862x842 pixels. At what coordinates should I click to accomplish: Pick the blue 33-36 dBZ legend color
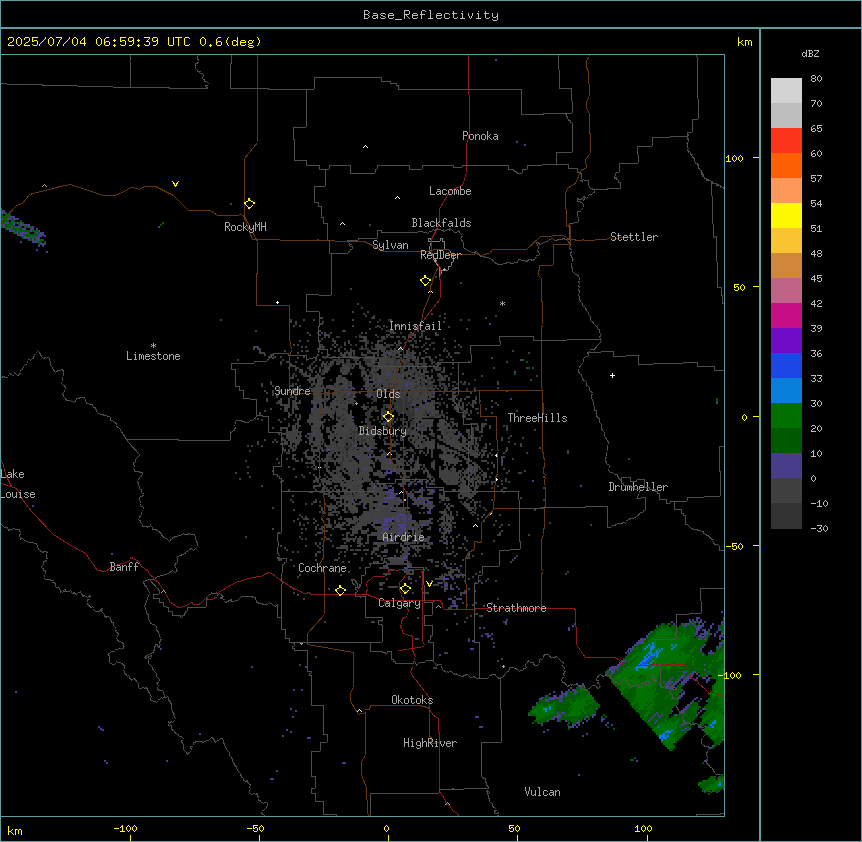(786, 365)
